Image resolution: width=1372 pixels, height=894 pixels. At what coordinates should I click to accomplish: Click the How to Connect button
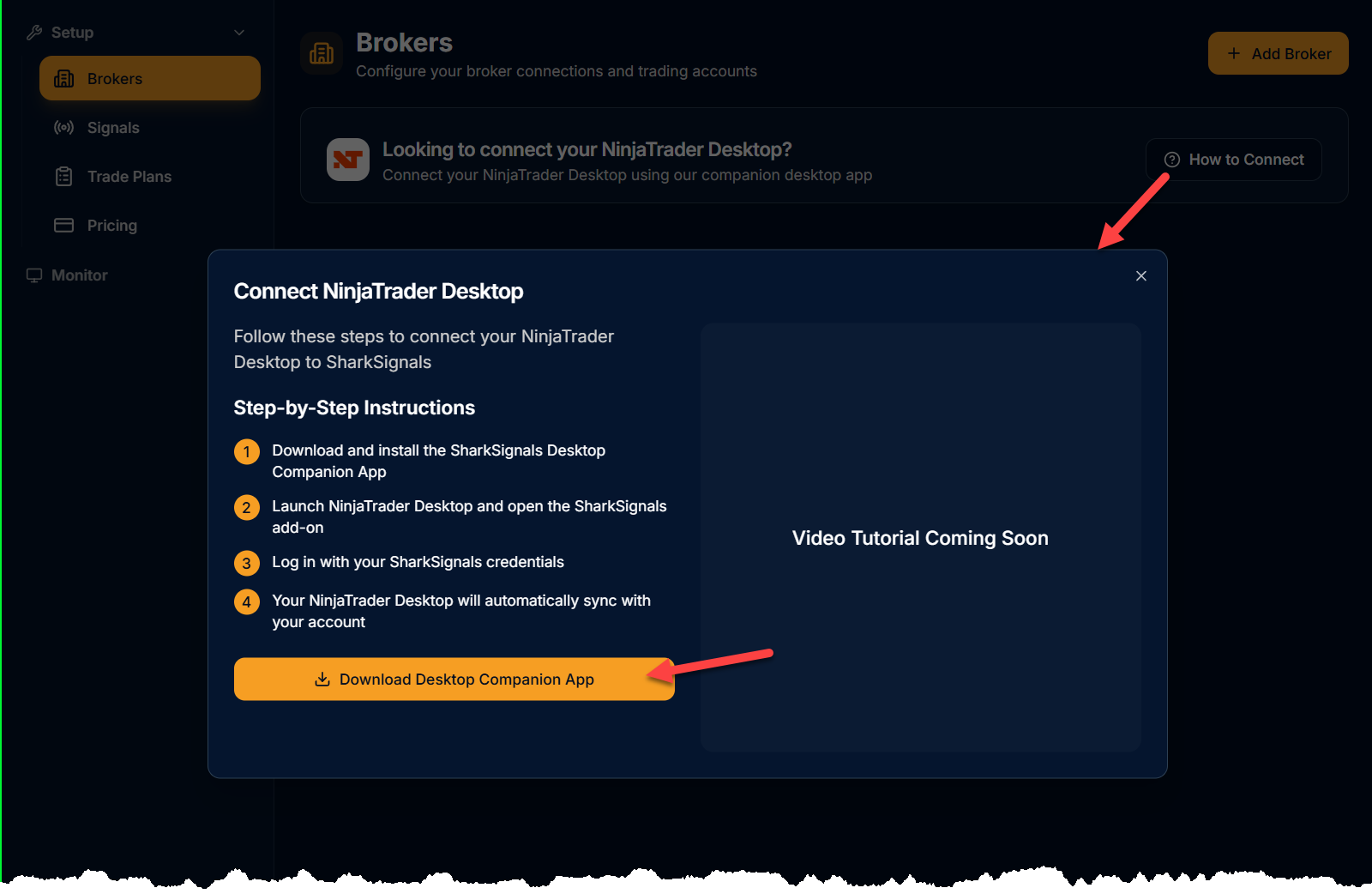pyautogui.click(x=1234, y=160)
